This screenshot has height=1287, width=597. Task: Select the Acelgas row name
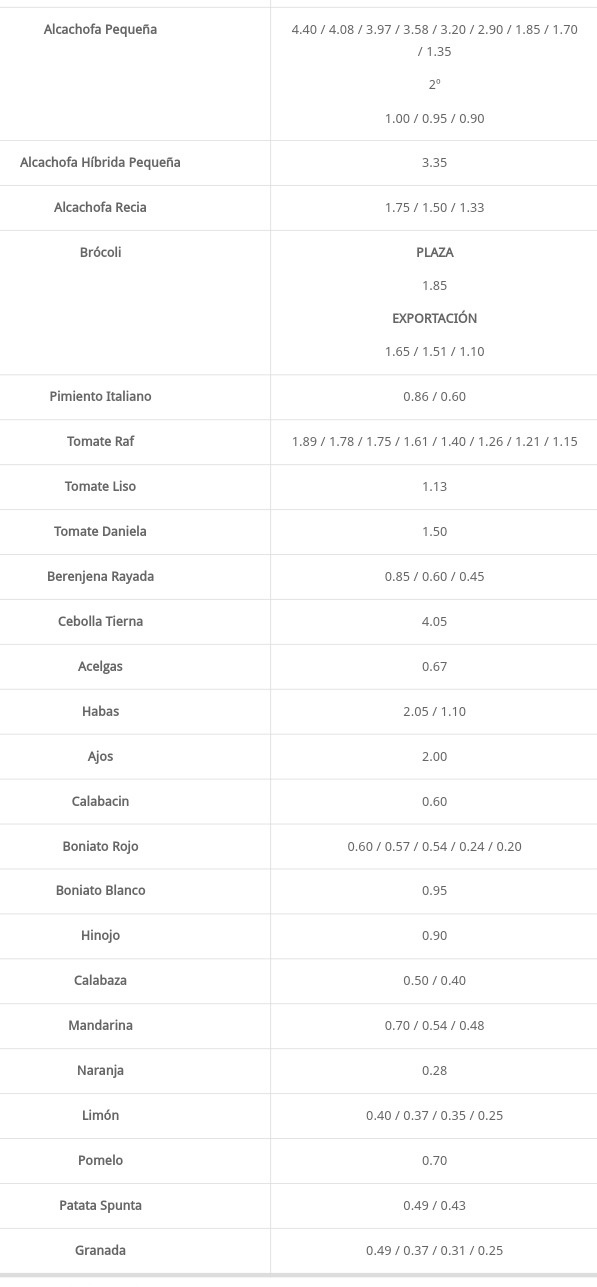100,666
